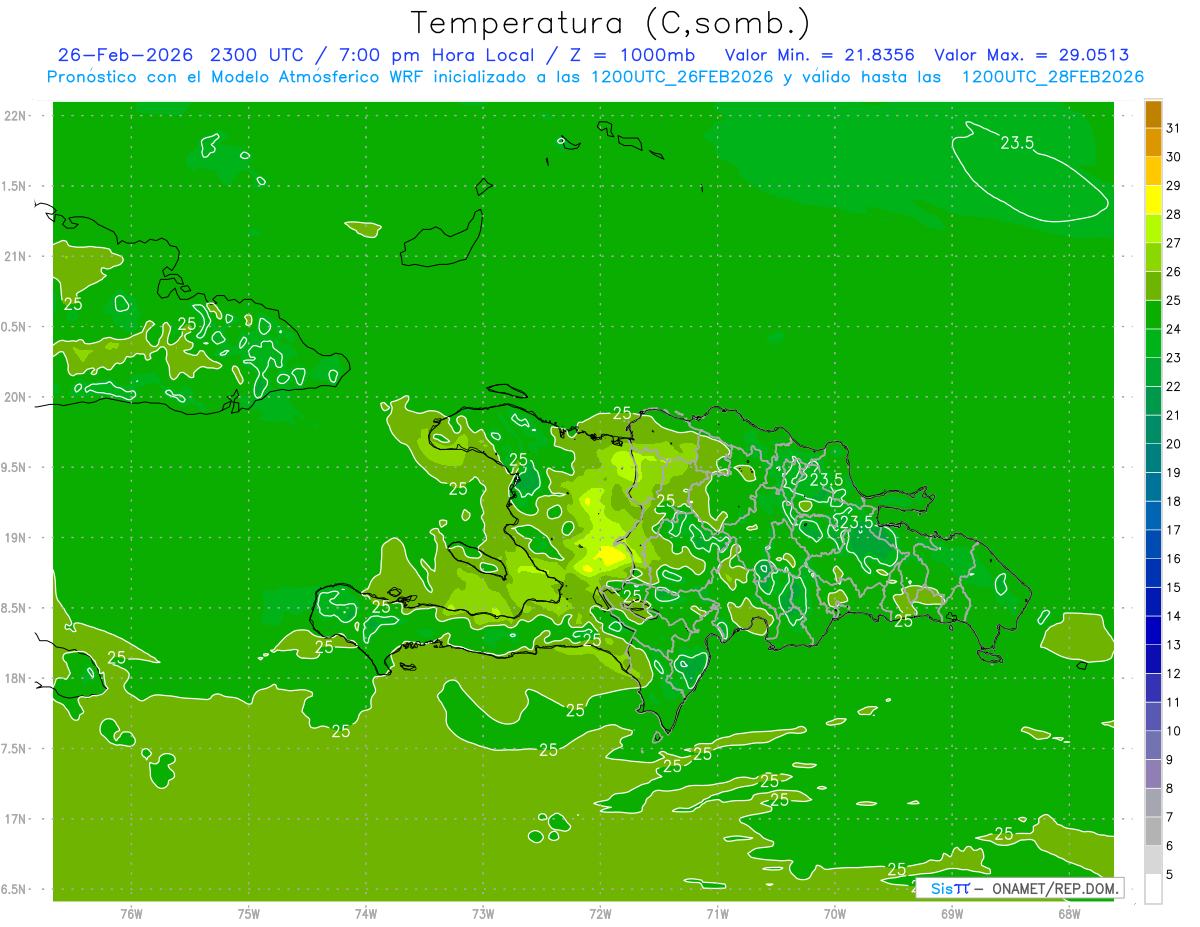Click the brightest yellow hotspot near 72W
1200x927 pixels.
click(x=609, y=555)
